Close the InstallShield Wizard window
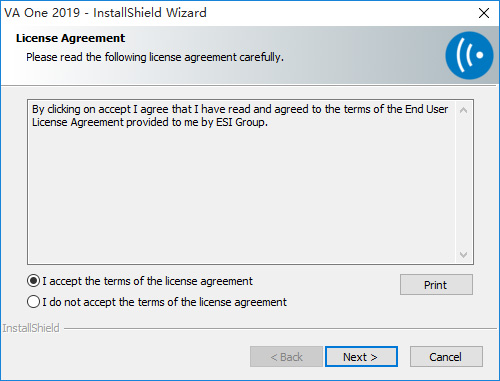 point(484,13)
